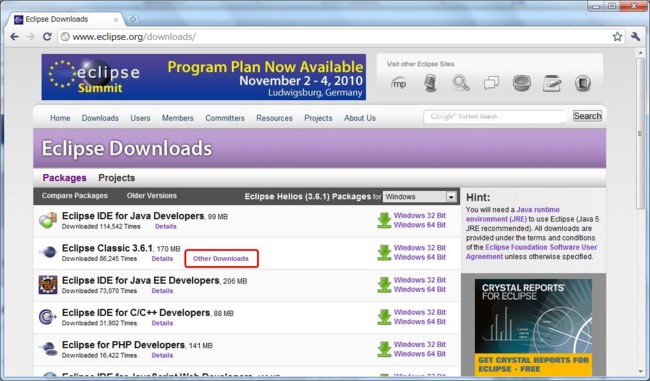This screenshot has height=381, width=650.
Task: Click the Crystal Reports for Eclipse ad
Action: click(x=533, y=327)
